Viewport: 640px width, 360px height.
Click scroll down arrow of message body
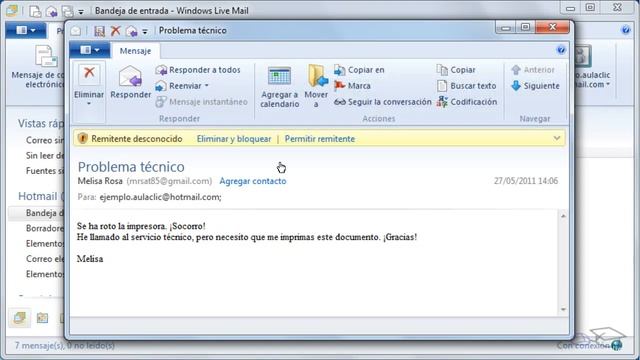pyautogui.click(x=563, y=309)
